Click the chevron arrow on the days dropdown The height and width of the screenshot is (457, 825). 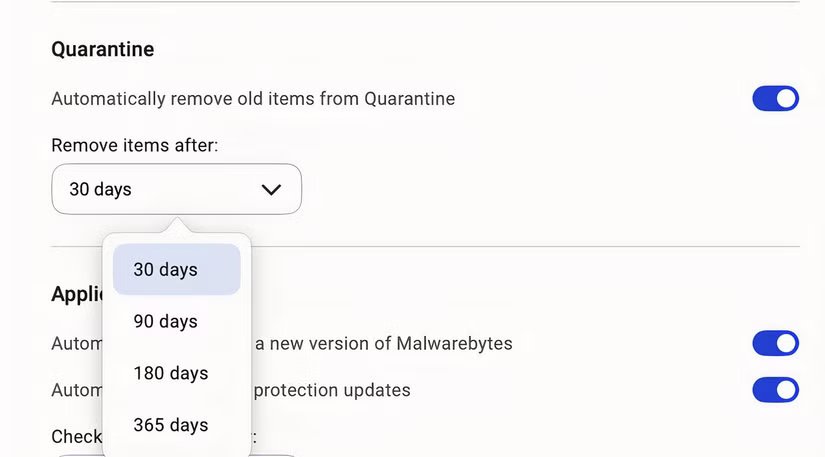[x=271, y=189]
